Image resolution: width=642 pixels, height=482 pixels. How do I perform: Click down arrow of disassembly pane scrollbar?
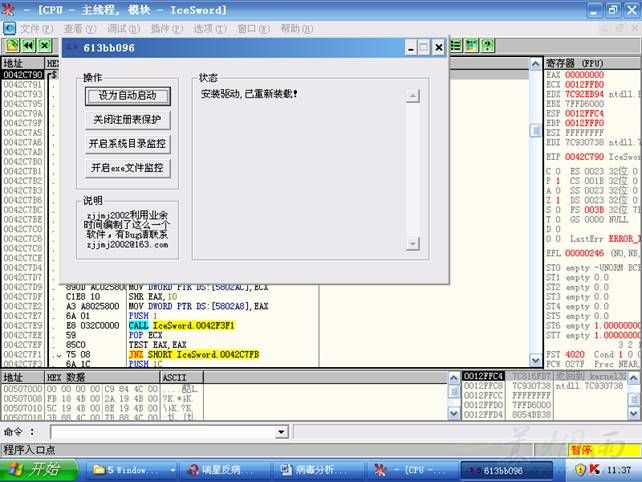536,360
